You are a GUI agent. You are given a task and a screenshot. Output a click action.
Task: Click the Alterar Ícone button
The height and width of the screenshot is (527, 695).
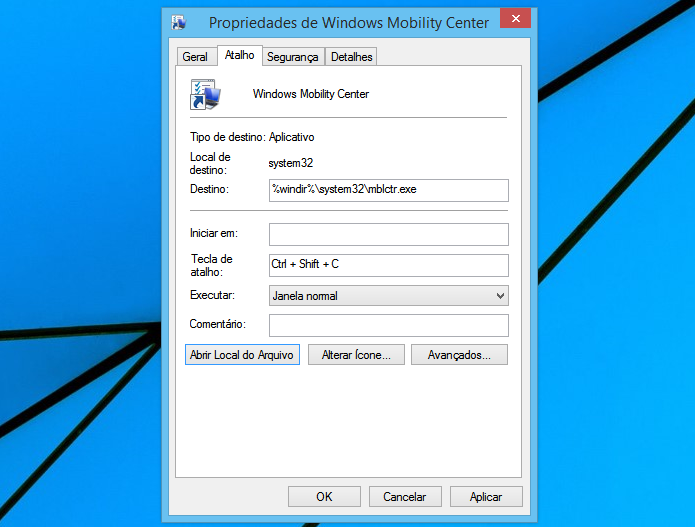tap(356, 355)
